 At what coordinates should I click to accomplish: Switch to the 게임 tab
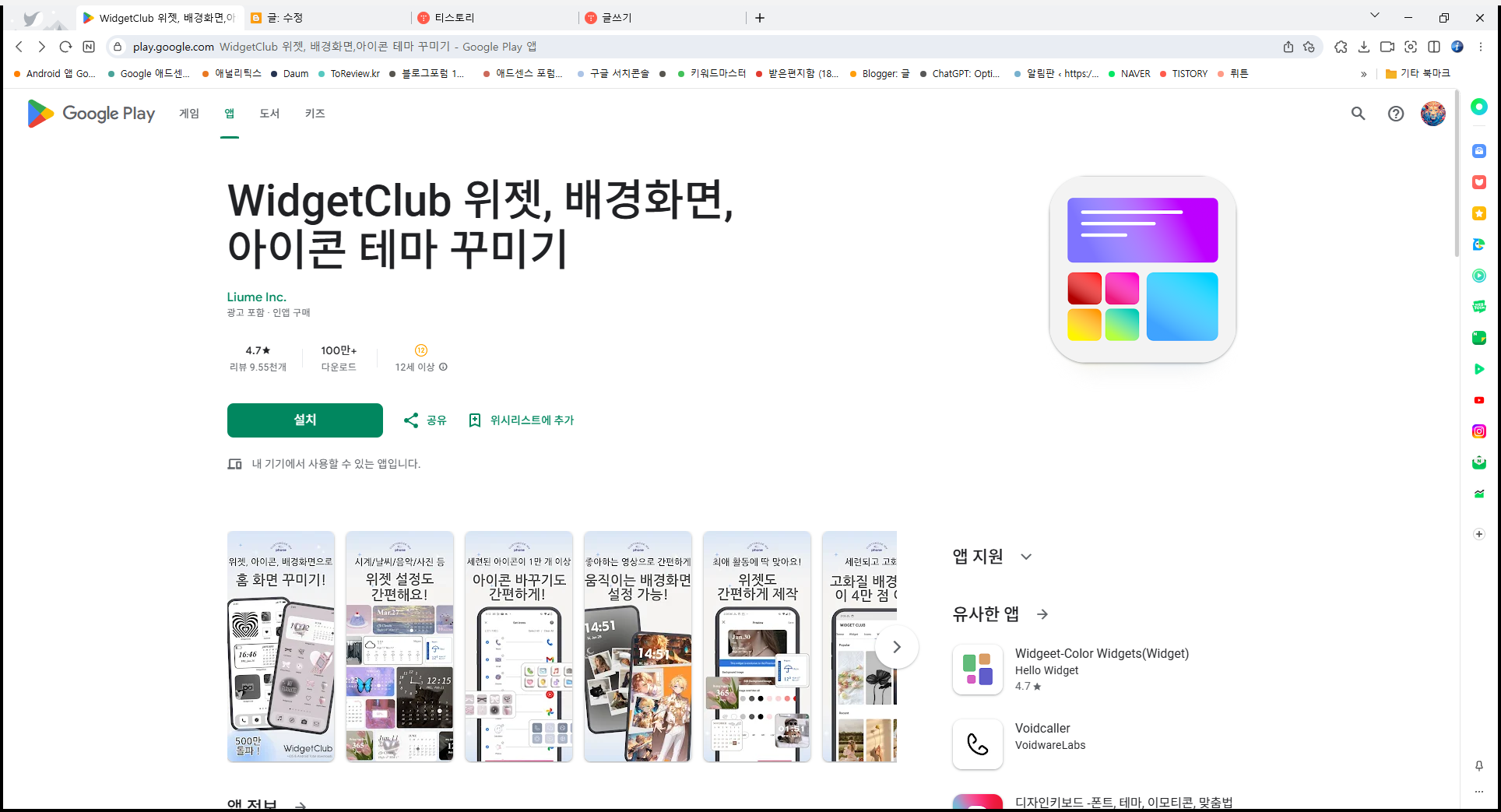[188, 114]
